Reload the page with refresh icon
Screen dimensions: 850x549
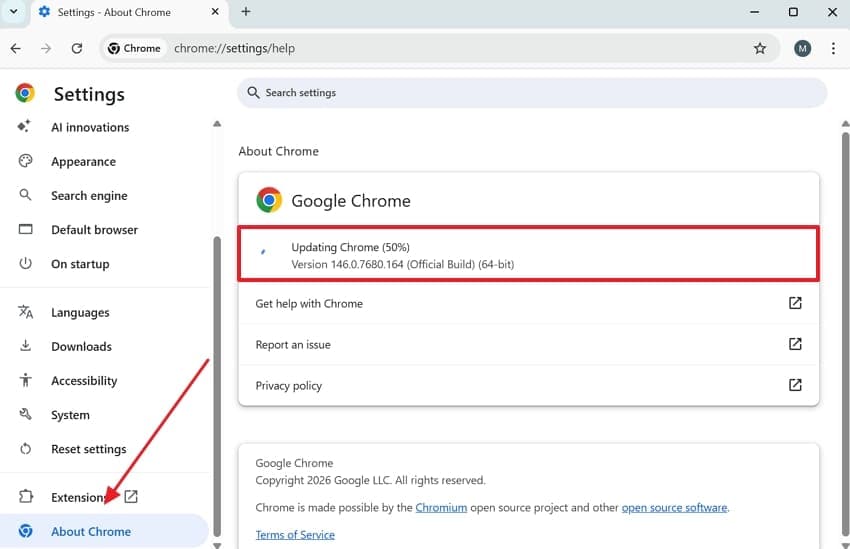coord(76,48)
